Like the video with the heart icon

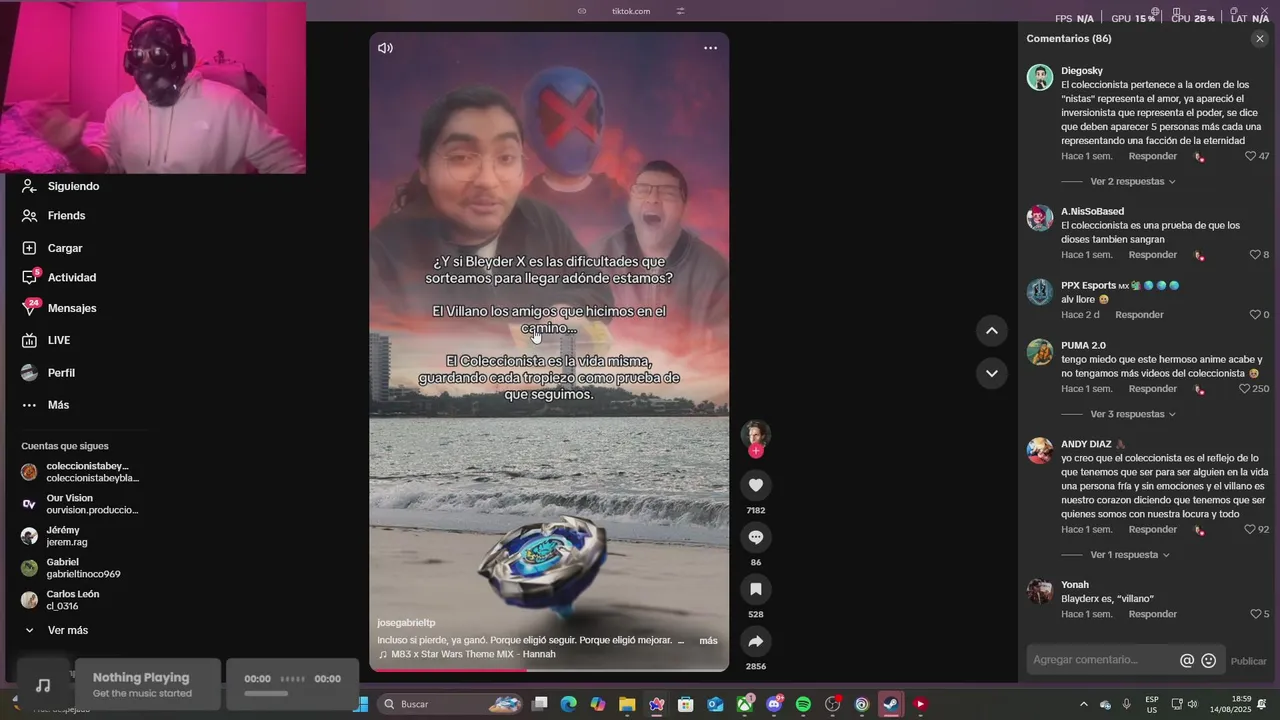click(756, 485)
